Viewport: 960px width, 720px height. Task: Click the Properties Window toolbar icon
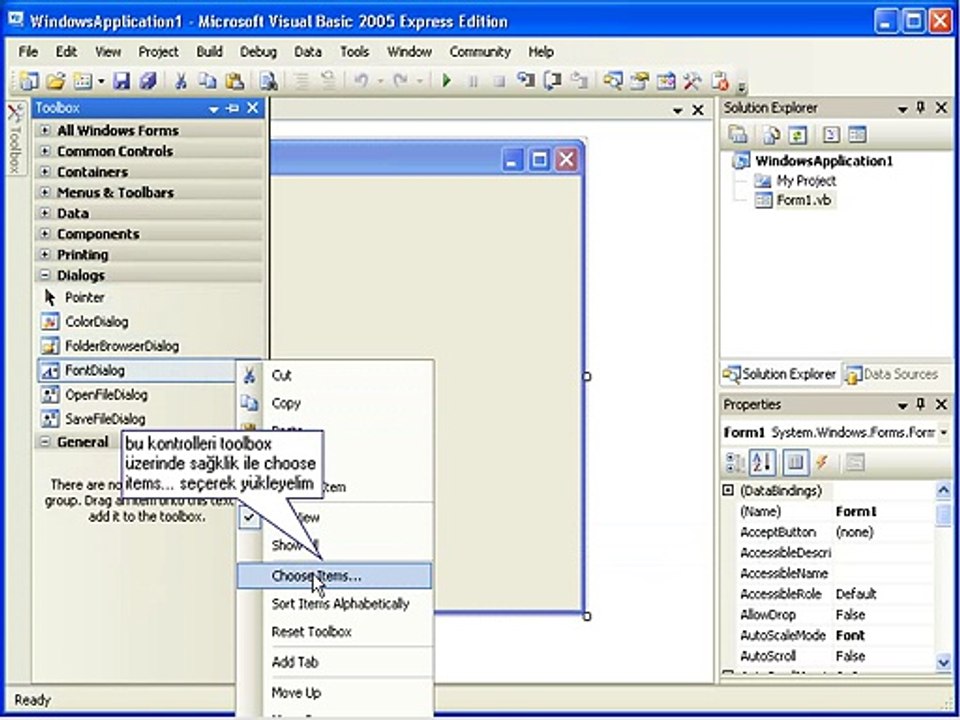click(x=639, y=81)
